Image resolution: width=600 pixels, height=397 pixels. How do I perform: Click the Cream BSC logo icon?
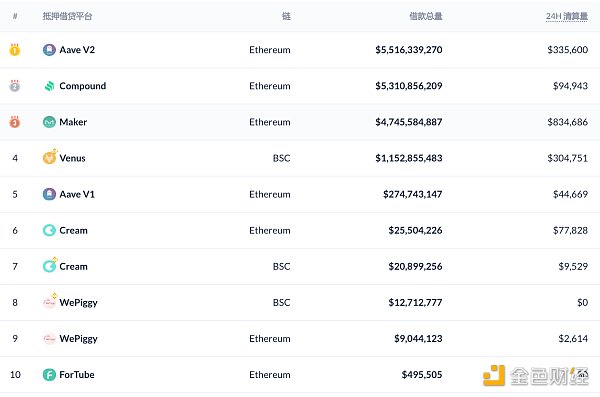(50, 265)
